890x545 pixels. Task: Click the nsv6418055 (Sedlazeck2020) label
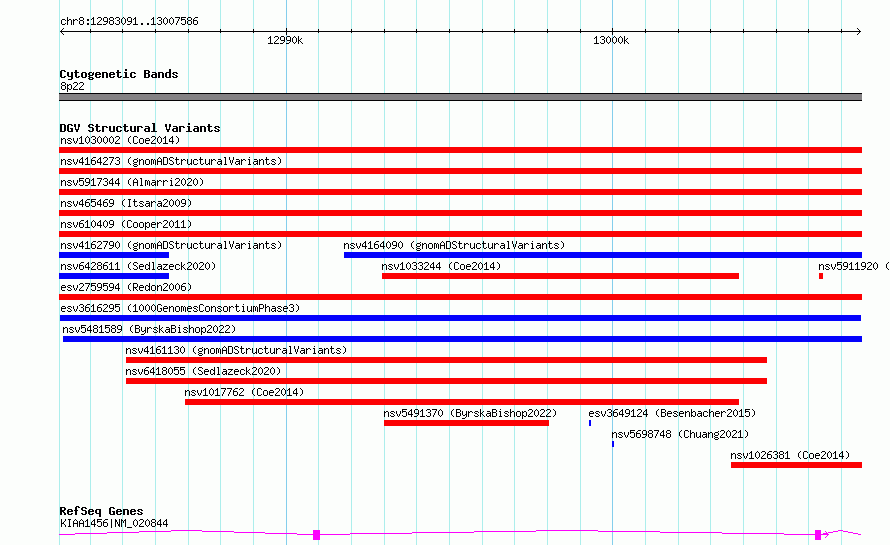(203, 371)
